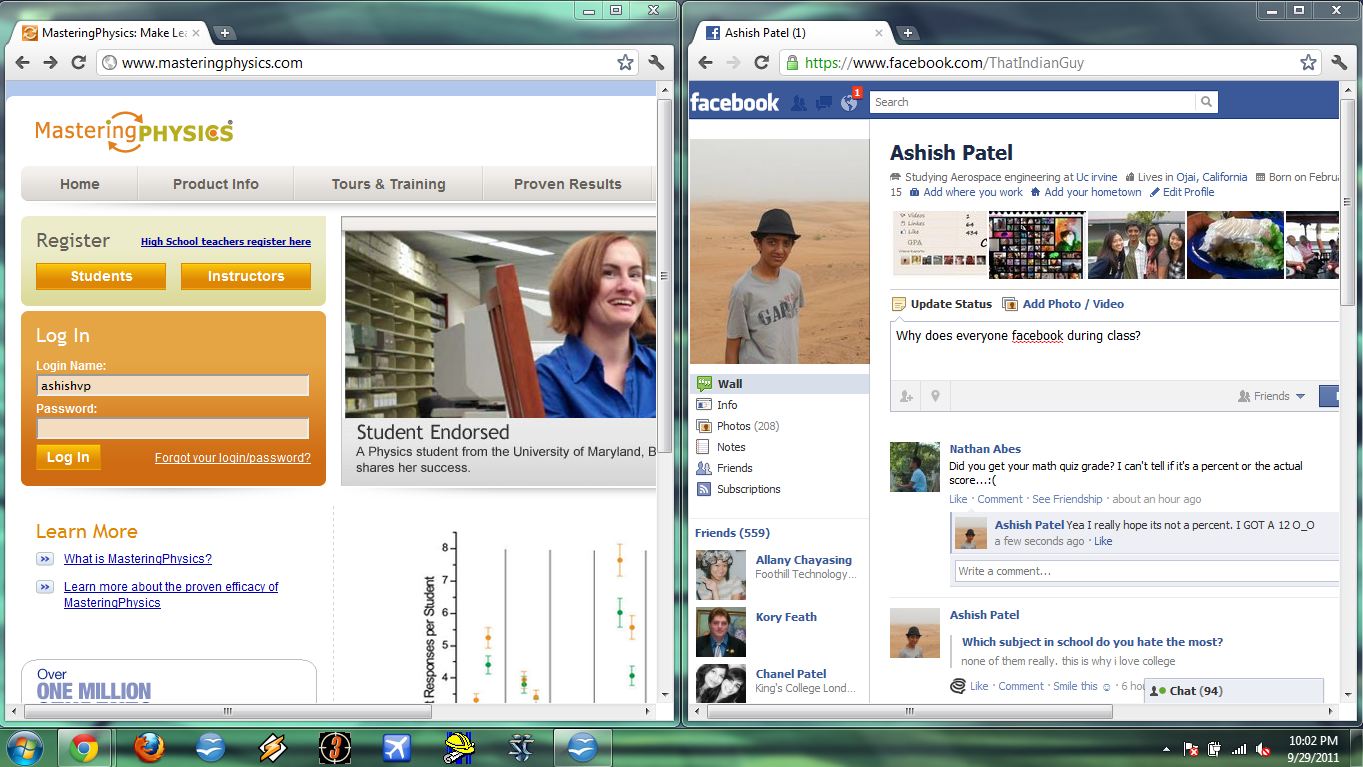The width and height of the screenshot is (1363, 767).
Task: Click the Forgot your login/password? link
Action: [233, 458]
